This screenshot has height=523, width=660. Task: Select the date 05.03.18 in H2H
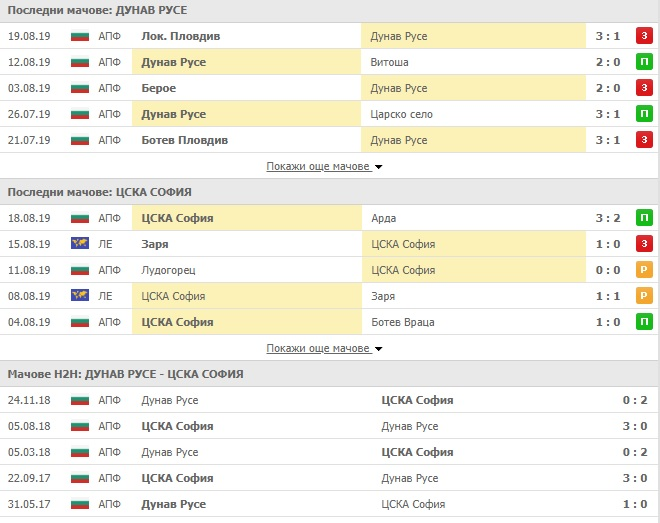[x=29, y=452]
